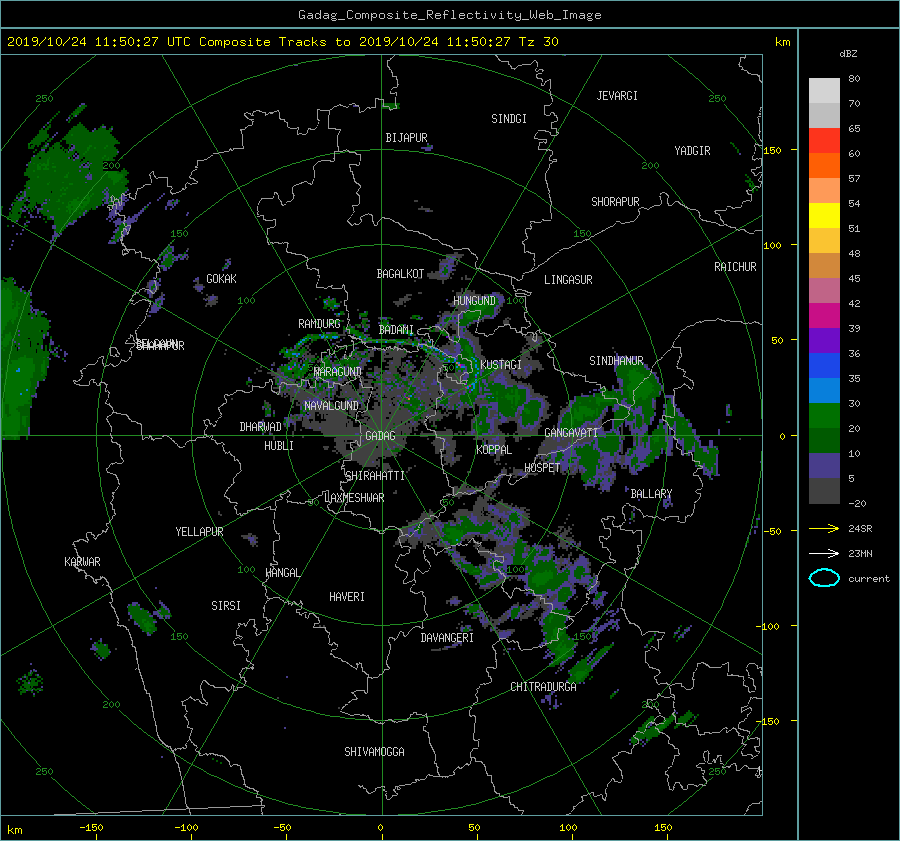900x841 pixels.
Task: Click the YADGIR city label
Action: tap(692, 151)
